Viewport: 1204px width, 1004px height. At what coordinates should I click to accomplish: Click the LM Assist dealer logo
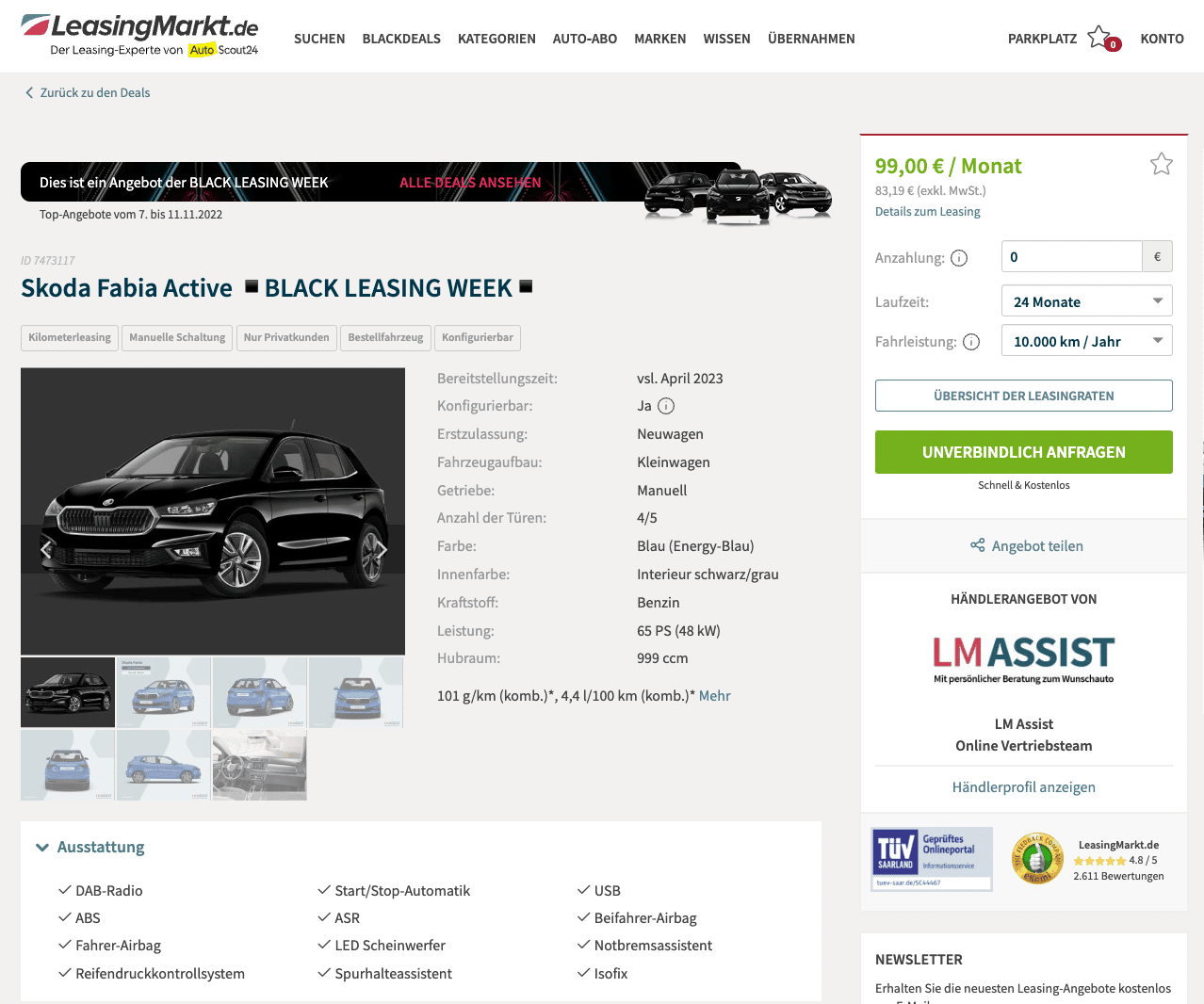(x=1023, y=658)
